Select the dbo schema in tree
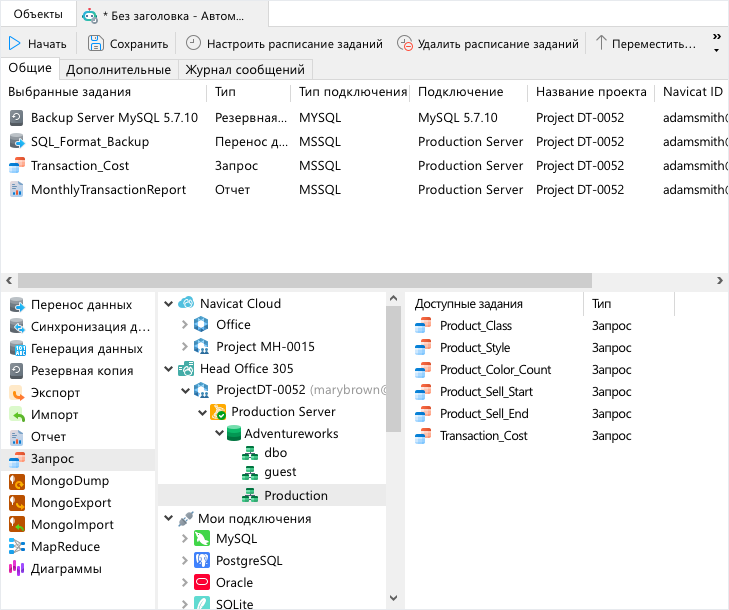 [275, 453]
